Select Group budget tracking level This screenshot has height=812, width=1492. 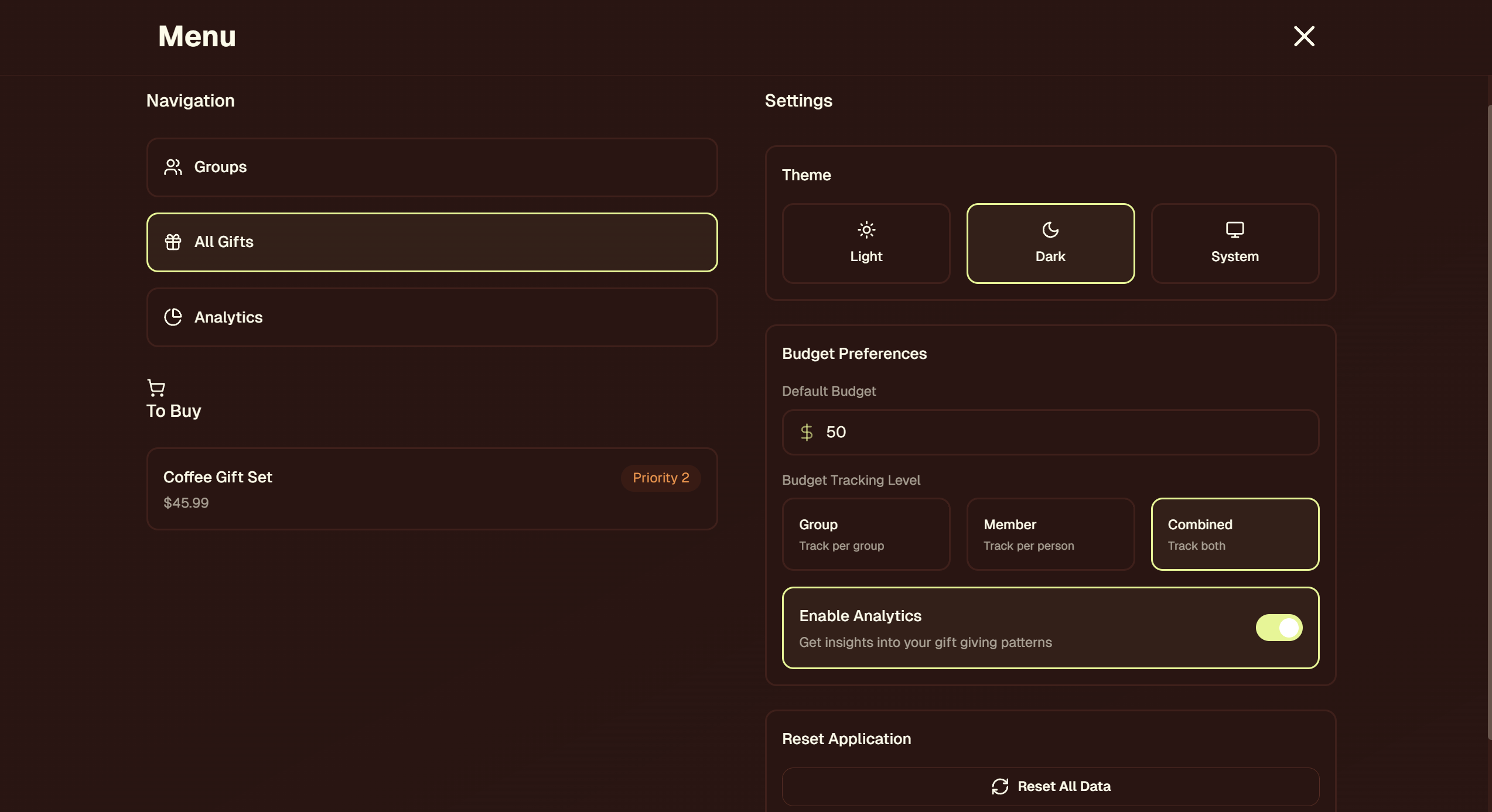point(865,534)
